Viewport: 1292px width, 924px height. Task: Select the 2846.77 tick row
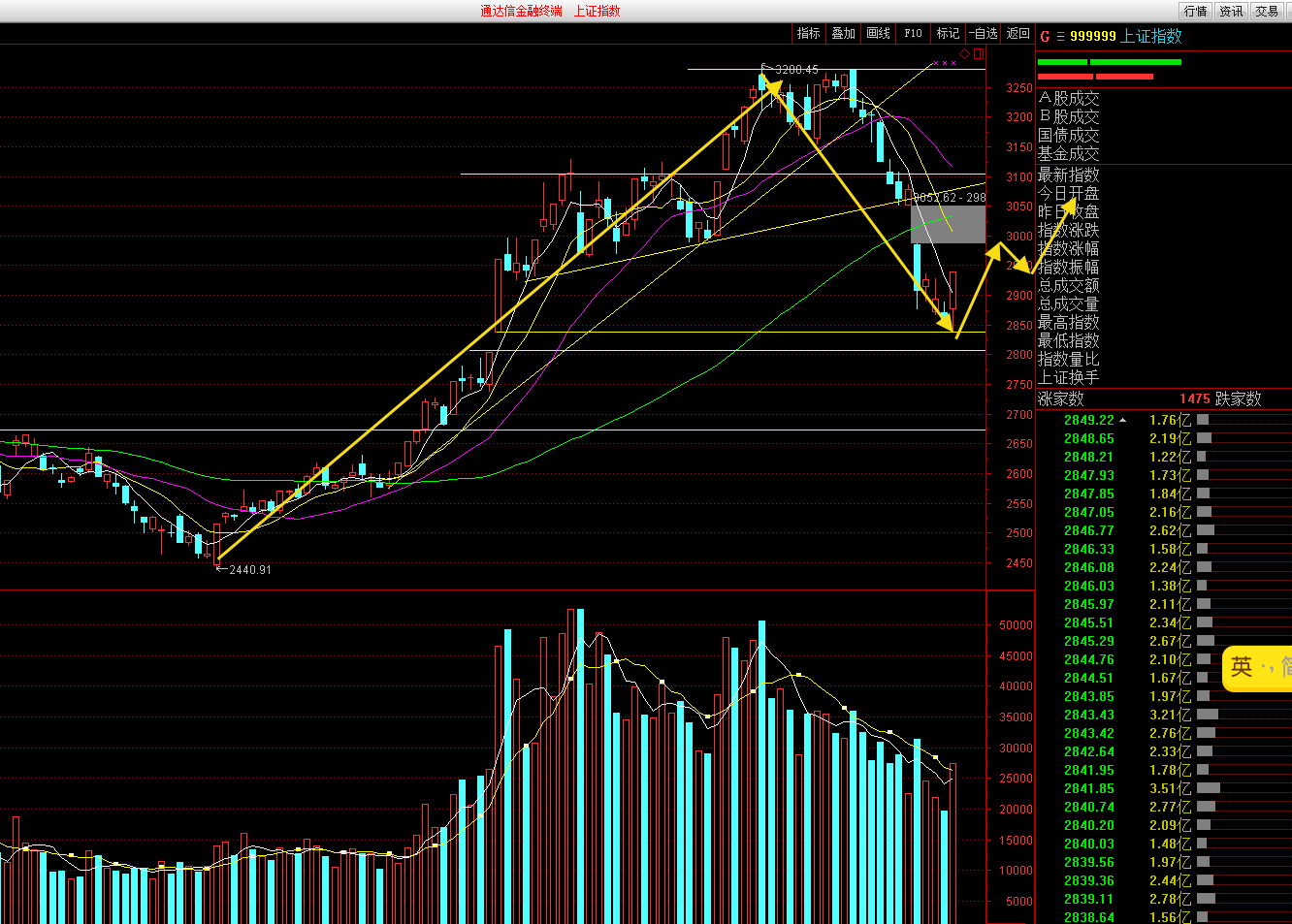point(1164,530)
